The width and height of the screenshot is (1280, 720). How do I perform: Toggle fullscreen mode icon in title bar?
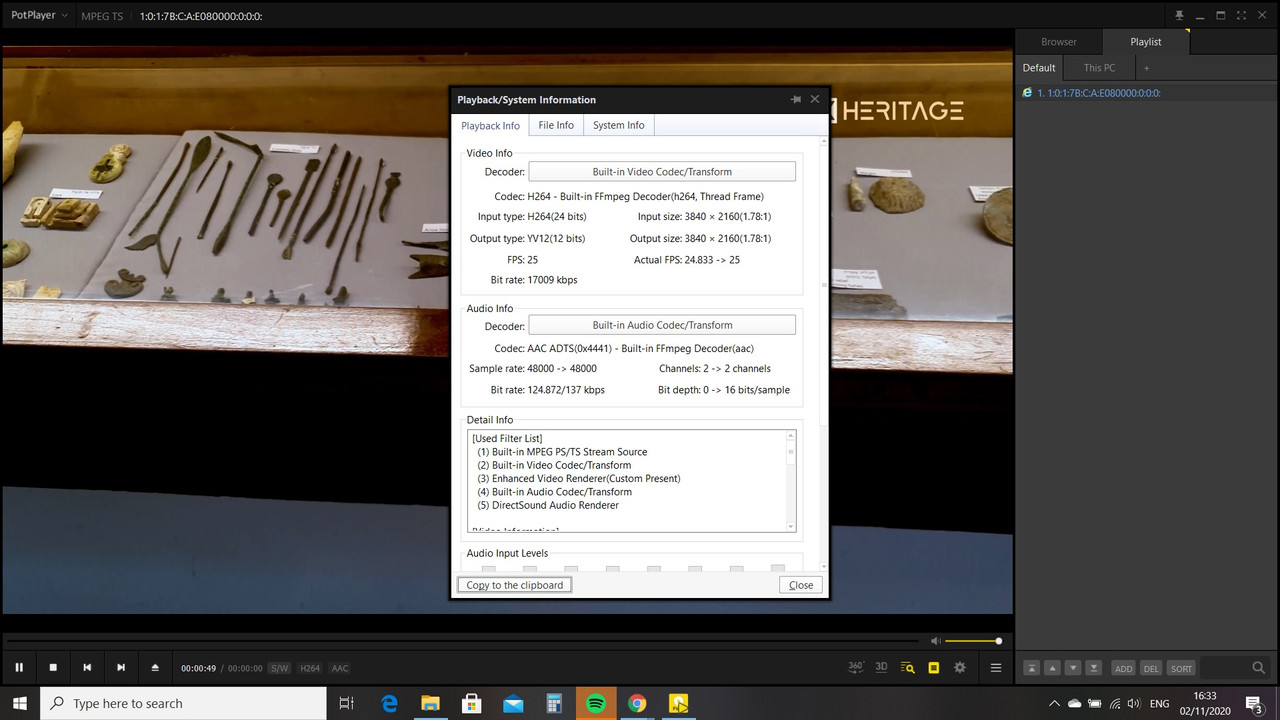1242,15
